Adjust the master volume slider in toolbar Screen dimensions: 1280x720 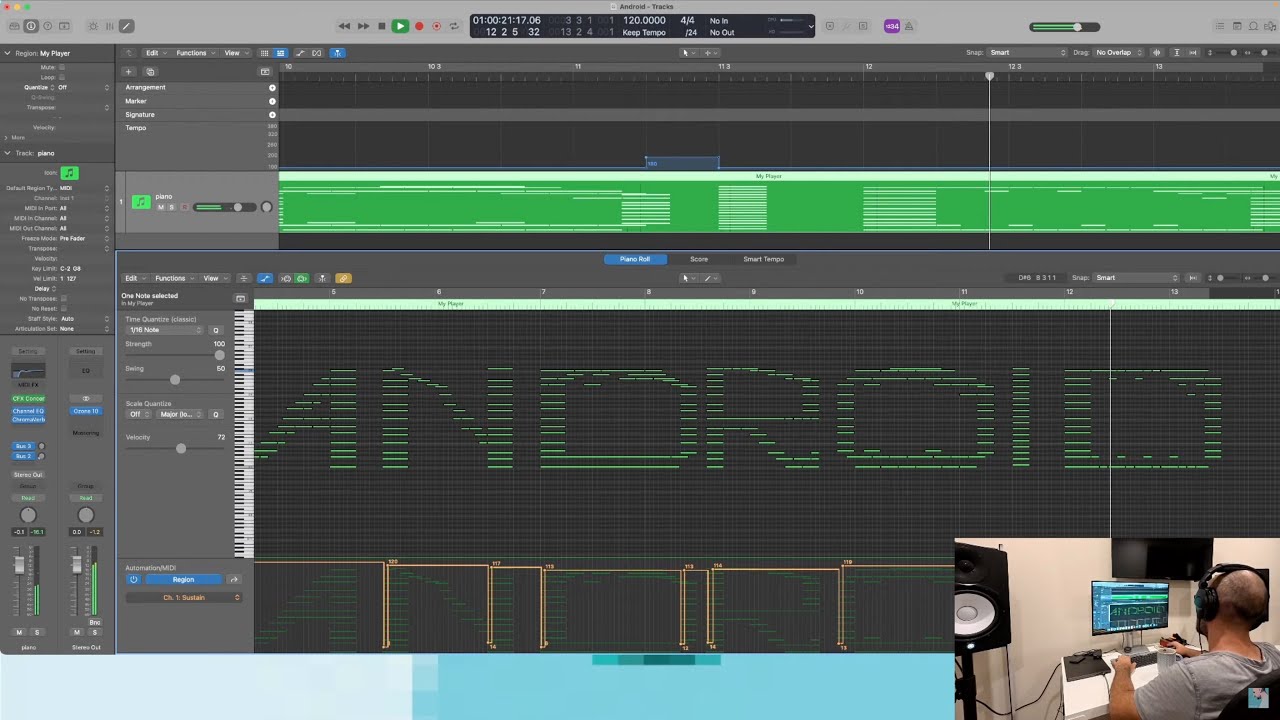pyautogui.click(x=1065, y=27)
